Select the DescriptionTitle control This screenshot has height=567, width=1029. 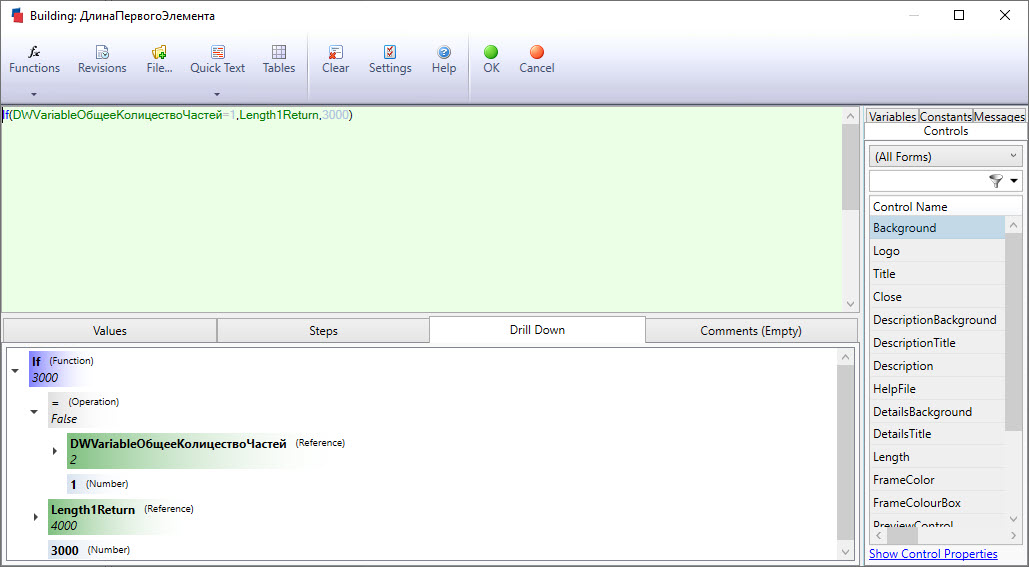point(937,343)
